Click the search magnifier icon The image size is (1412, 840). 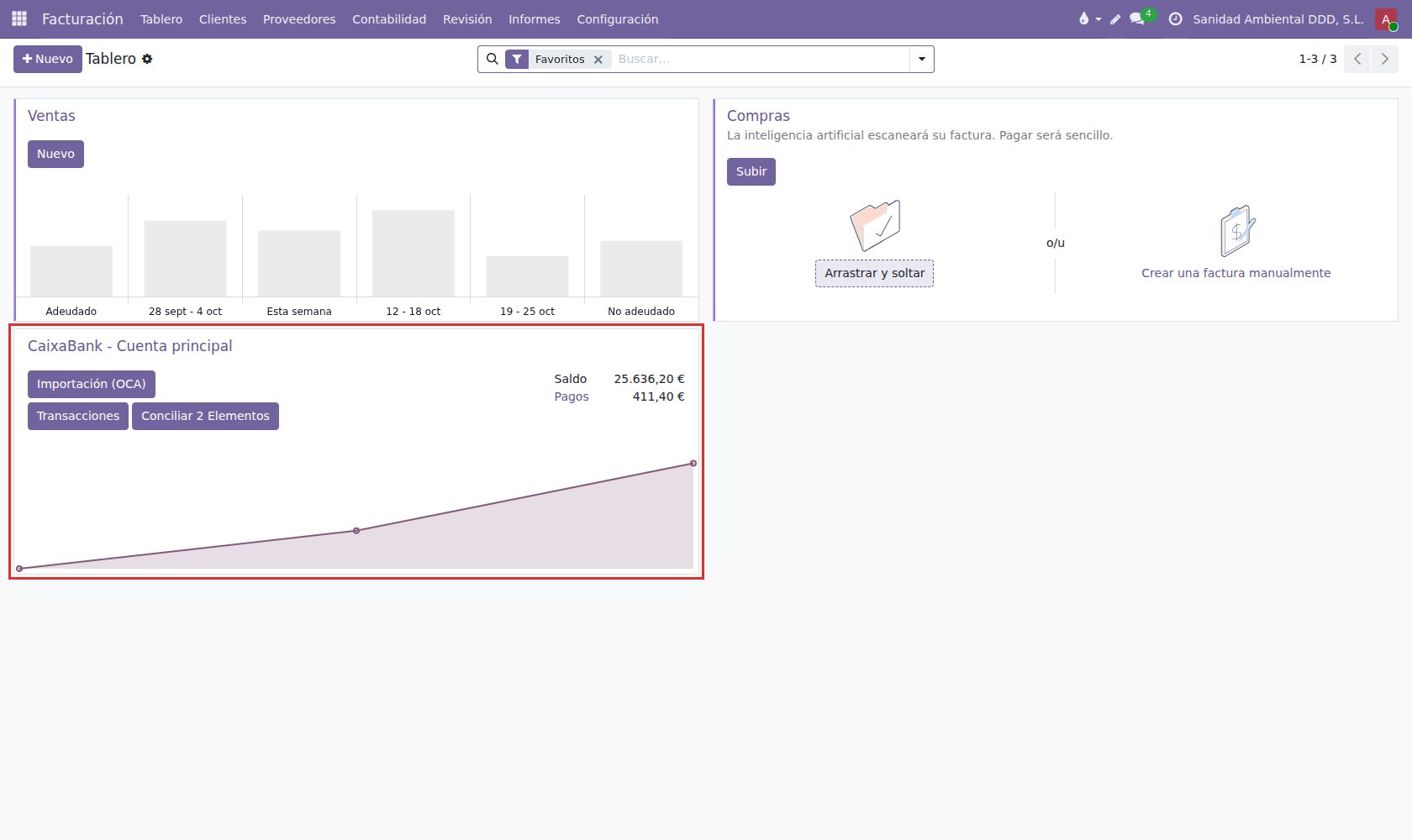click(493, 59)
